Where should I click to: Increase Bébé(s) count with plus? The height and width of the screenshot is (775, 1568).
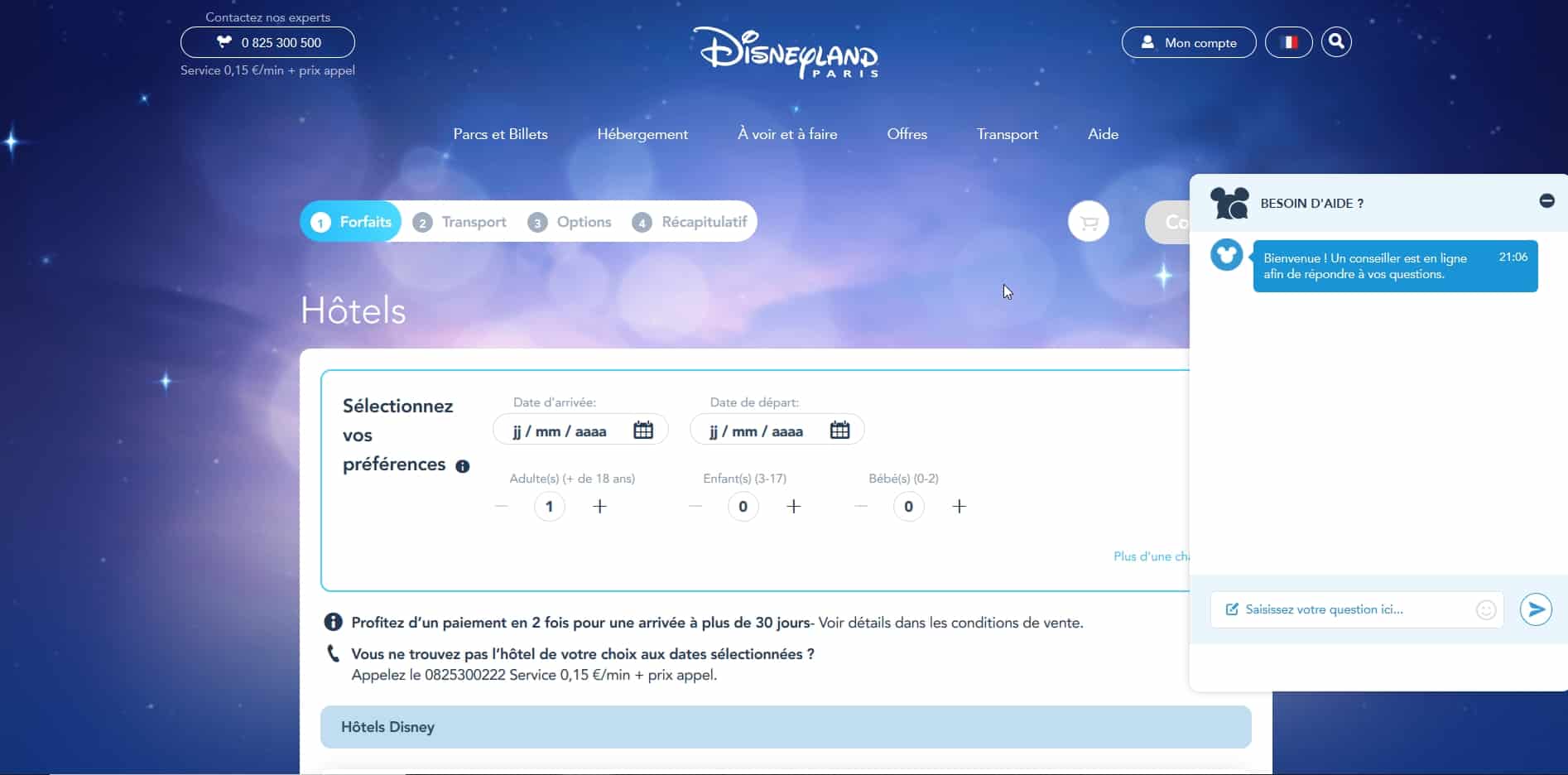point(960,506)
